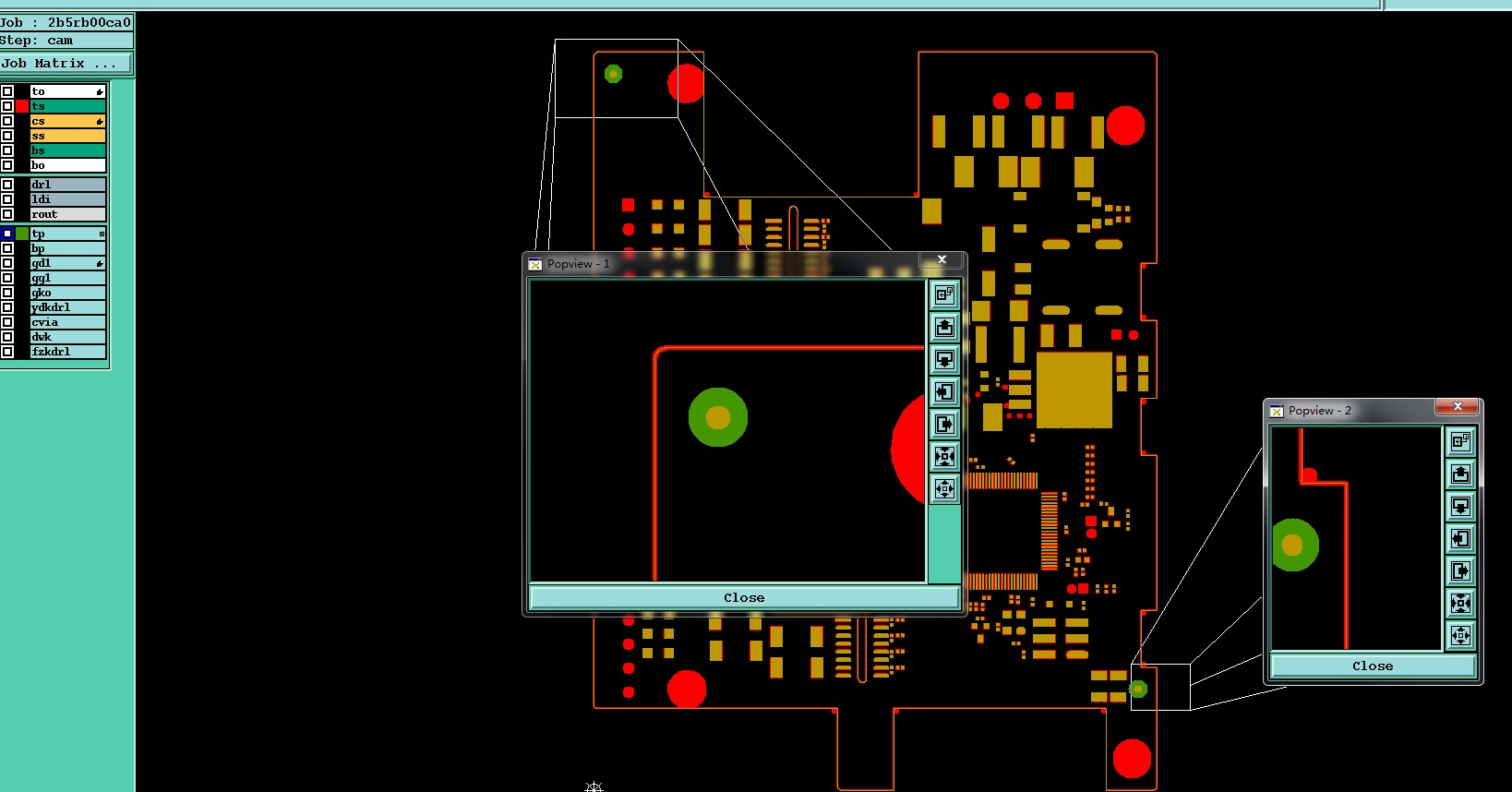Toggle the checkbox for layer ts
This screenshot has height=792, width=1512.
coord(7,106)
